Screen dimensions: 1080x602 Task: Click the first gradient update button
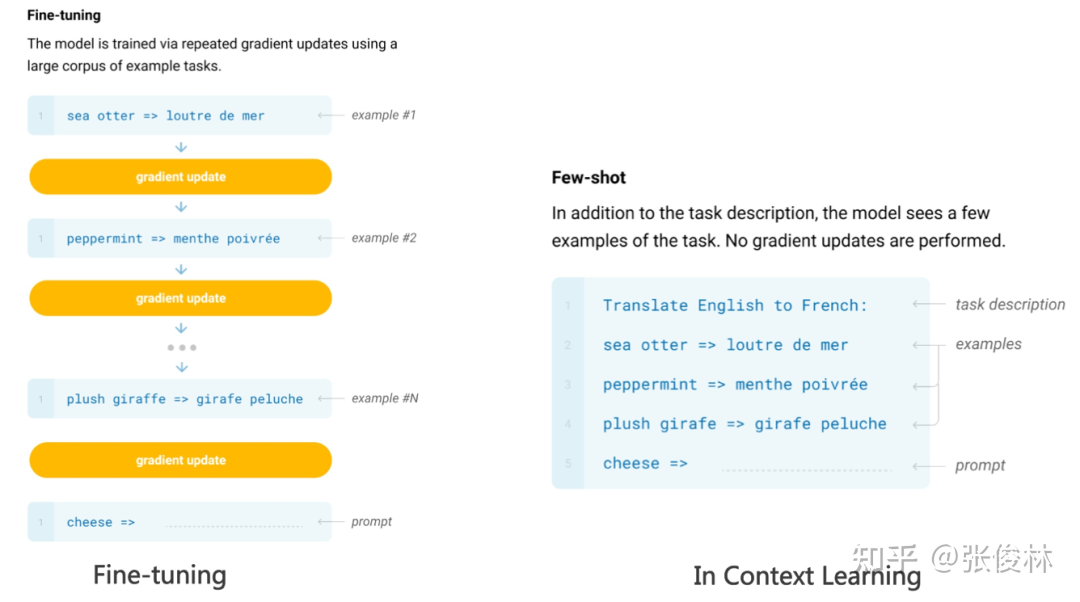[x=180, y=177]
